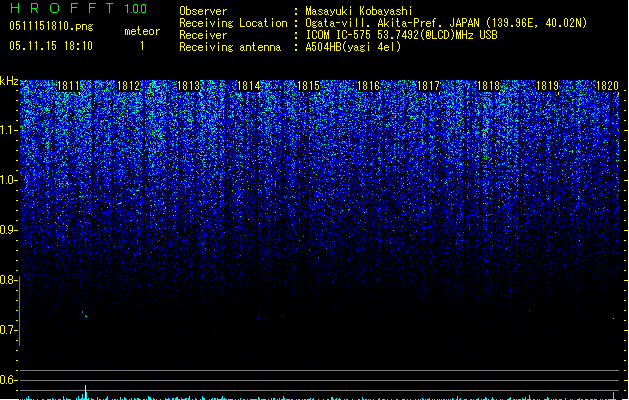
Task: Click the 0.6 kHz frequency axis label
Action: point(8,380)
